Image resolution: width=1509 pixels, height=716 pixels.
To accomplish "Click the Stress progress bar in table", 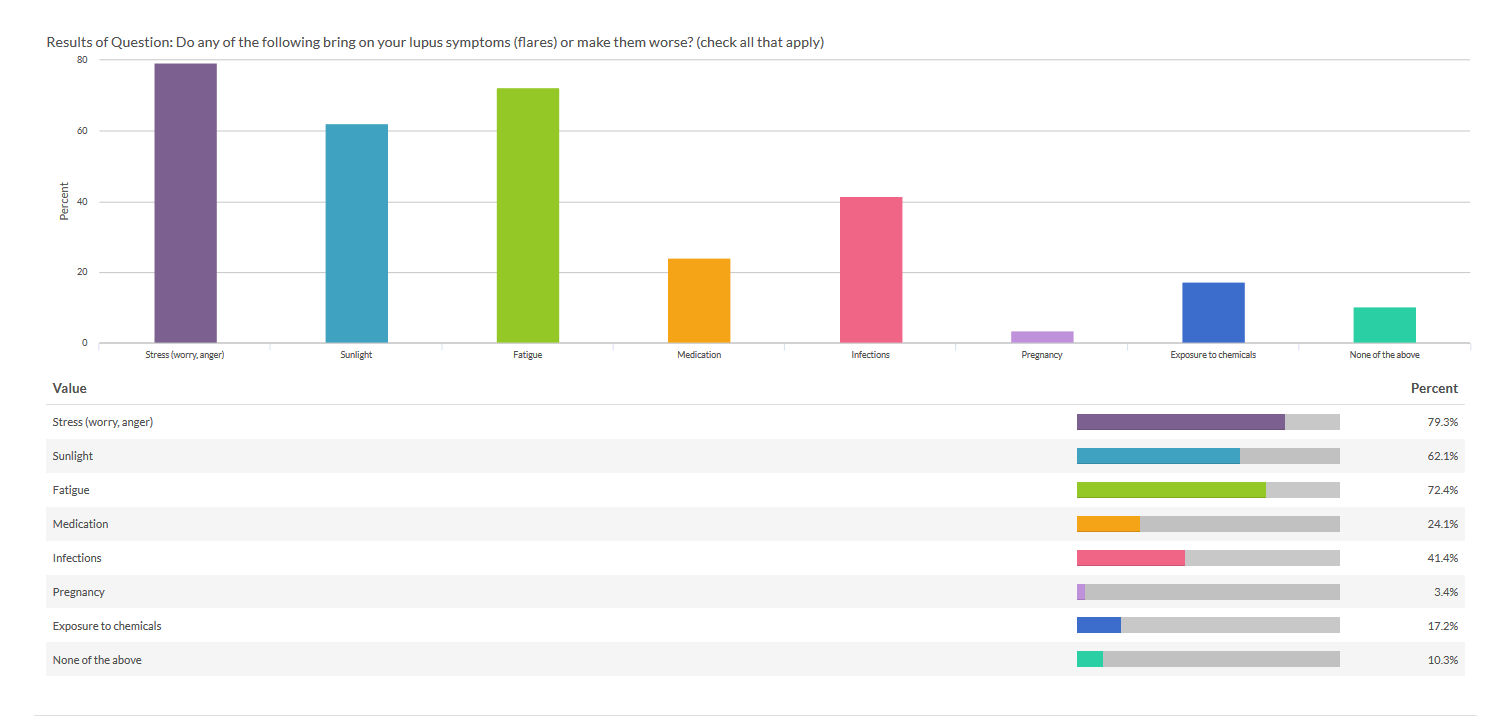I will (x=1208, y=422).
